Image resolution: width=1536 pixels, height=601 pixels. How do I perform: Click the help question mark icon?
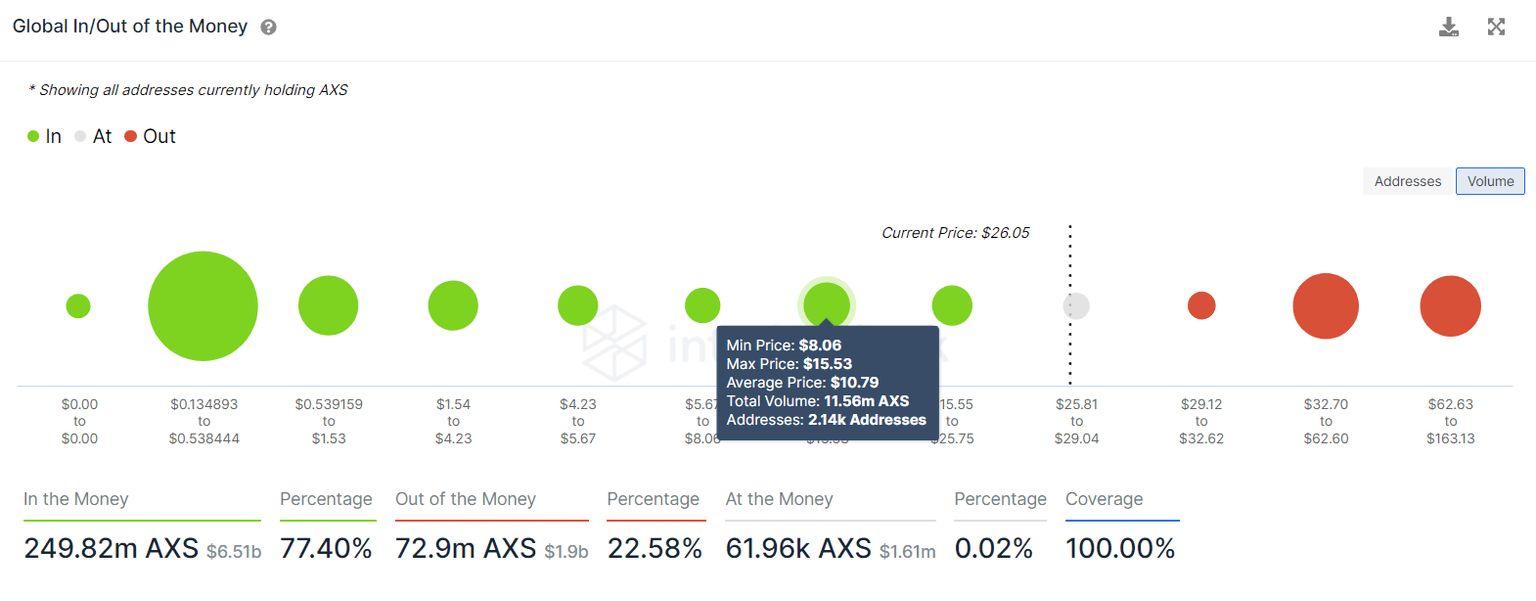click(x=268, y=28)
